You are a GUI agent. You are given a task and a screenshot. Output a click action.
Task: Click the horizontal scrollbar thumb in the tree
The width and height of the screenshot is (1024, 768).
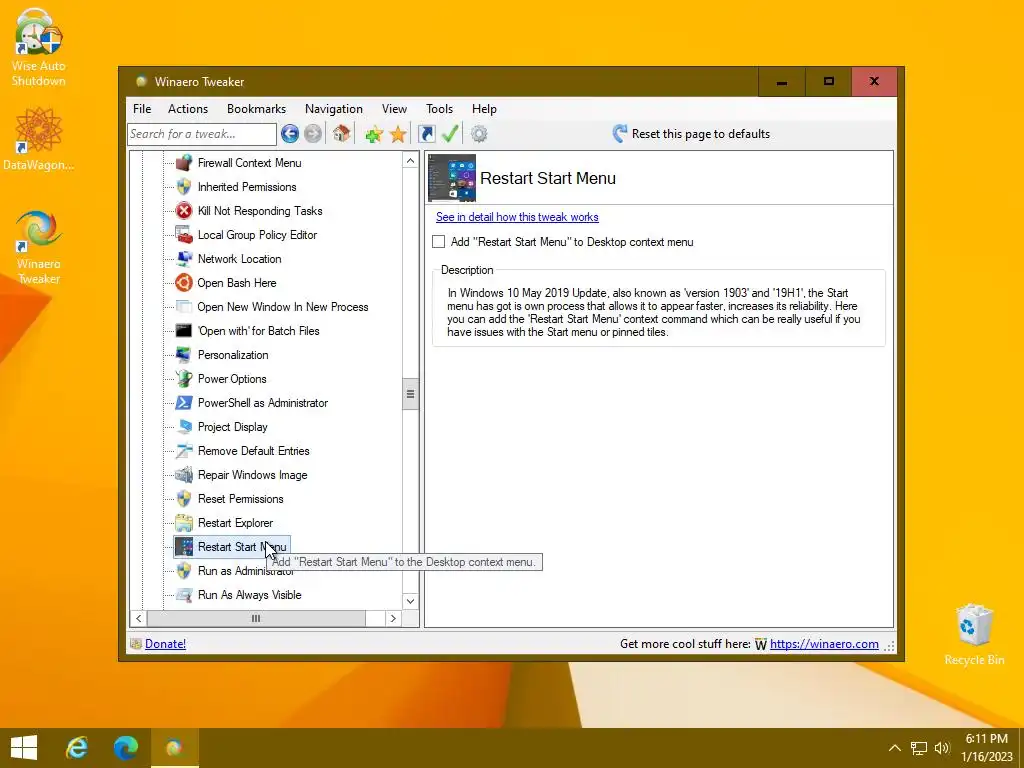(256, 618)
